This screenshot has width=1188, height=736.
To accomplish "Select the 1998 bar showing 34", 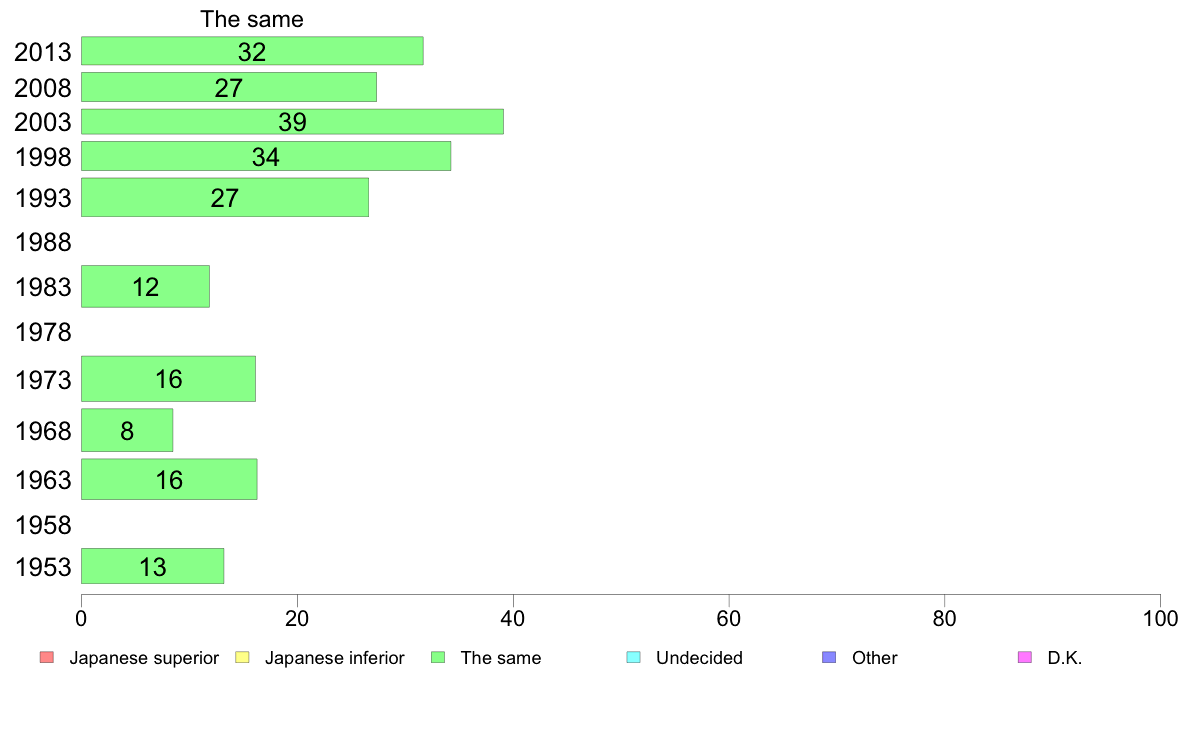I will [266, 156].
